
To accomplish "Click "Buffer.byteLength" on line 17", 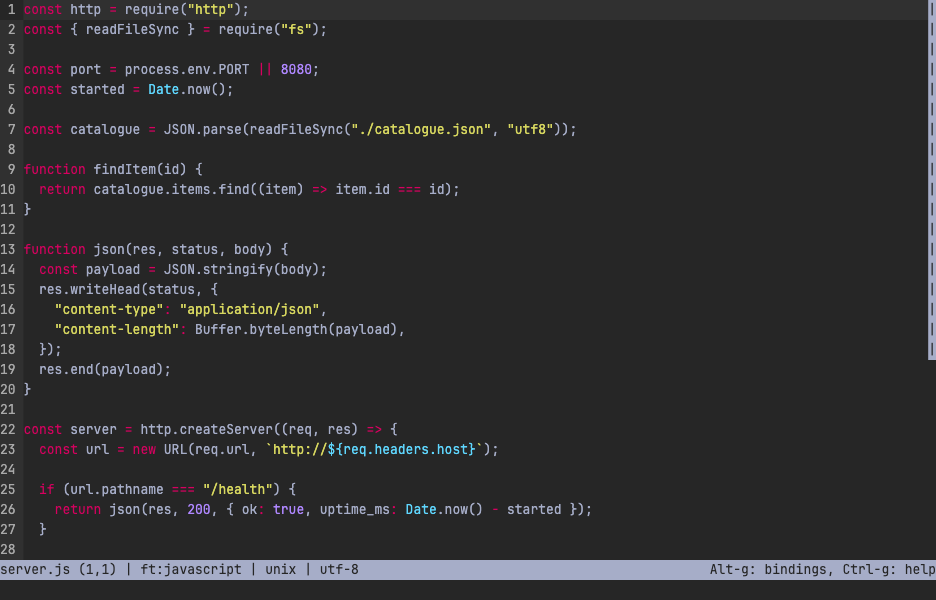I will 261,330.
